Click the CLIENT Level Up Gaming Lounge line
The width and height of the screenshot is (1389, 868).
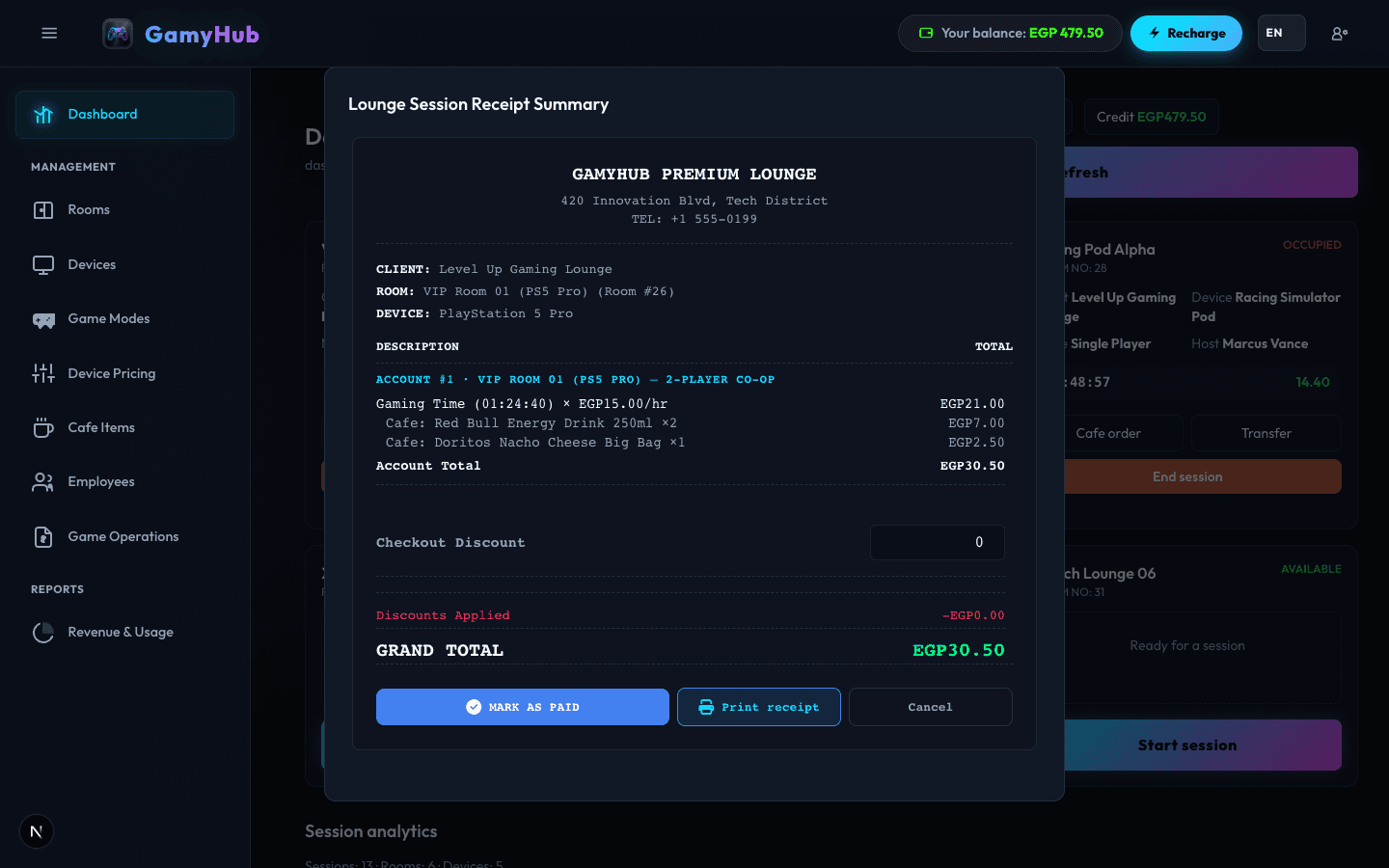click(494, 269)
